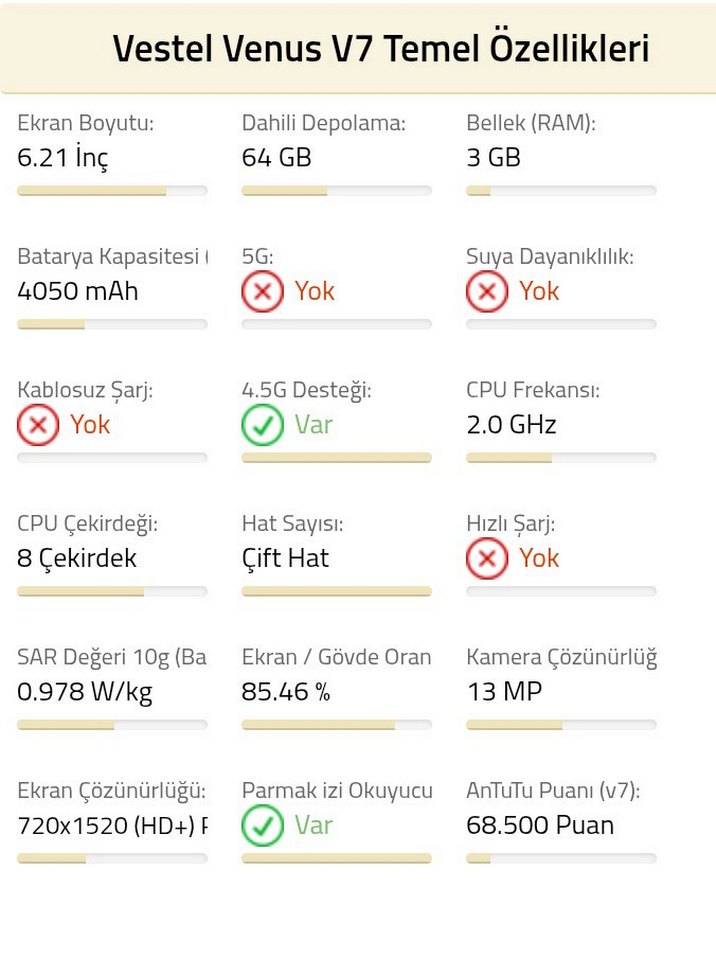Expand the Batarya Kapasitesi label
Viewport: 716px width, 958px height.
pos(107,256)
